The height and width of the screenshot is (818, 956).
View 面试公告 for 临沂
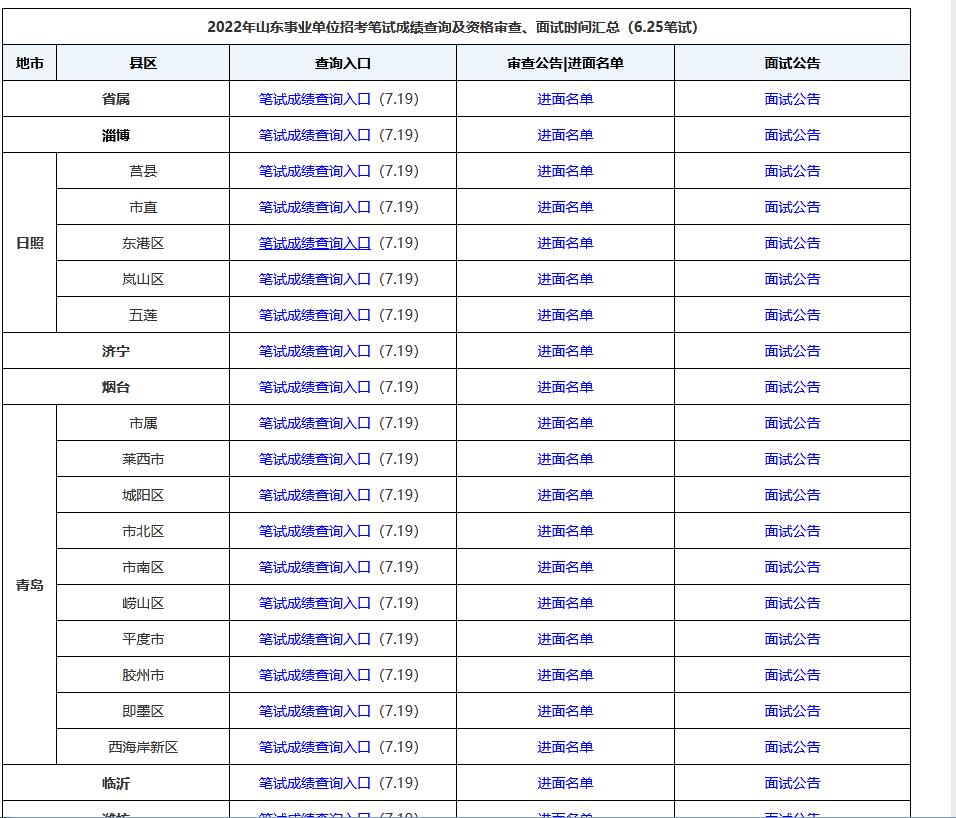click(793, 782)
